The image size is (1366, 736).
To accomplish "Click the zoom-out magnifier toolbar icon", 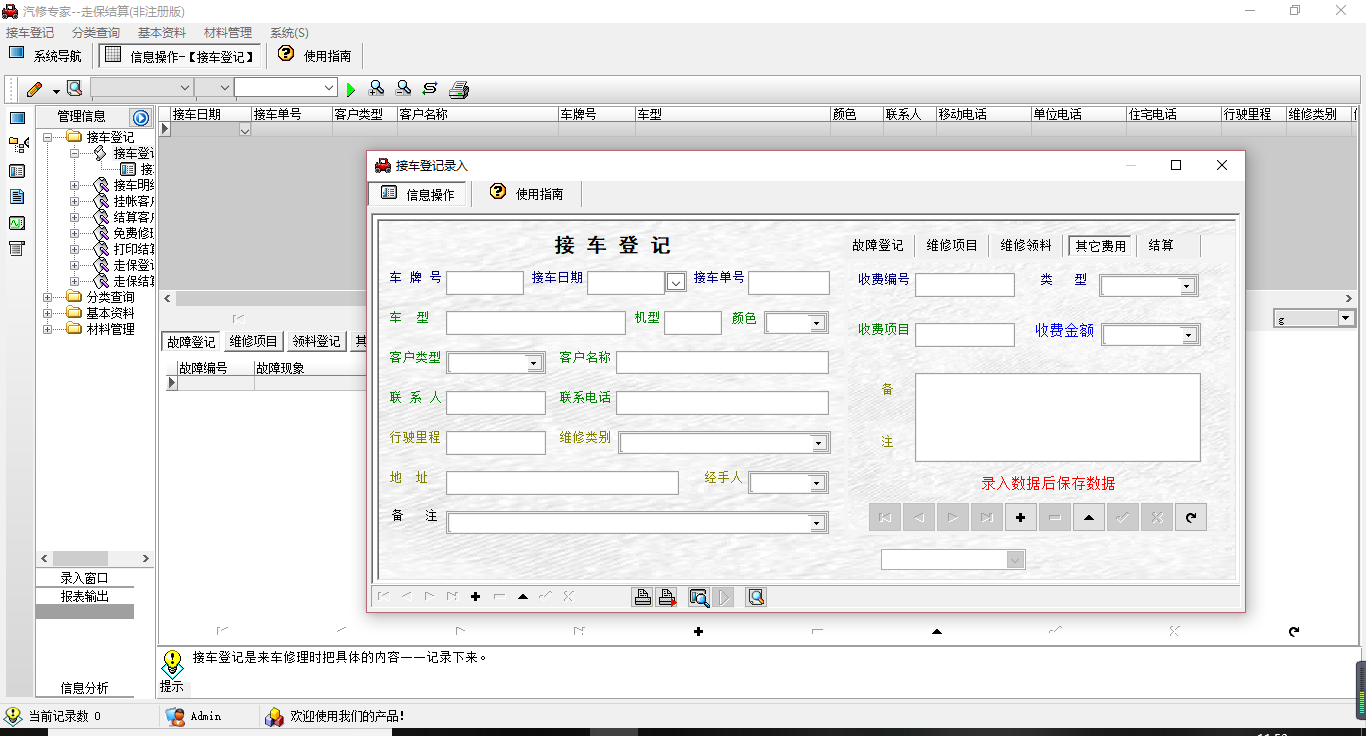I will point(403,89).
